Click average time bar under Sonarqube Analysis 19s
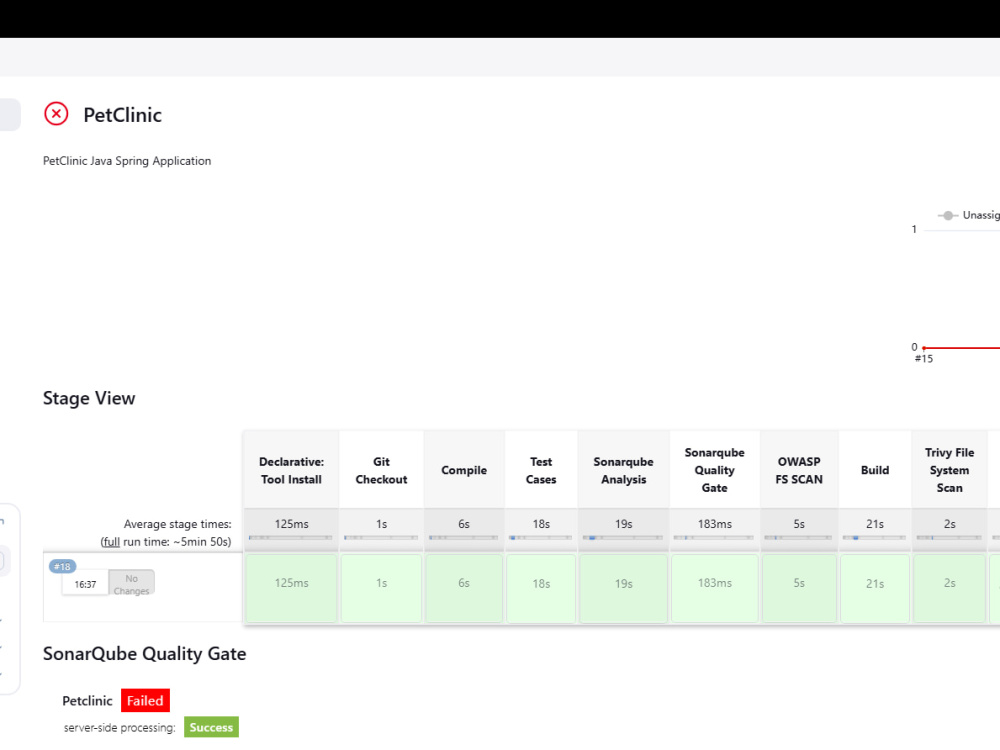 coord(623,538)
